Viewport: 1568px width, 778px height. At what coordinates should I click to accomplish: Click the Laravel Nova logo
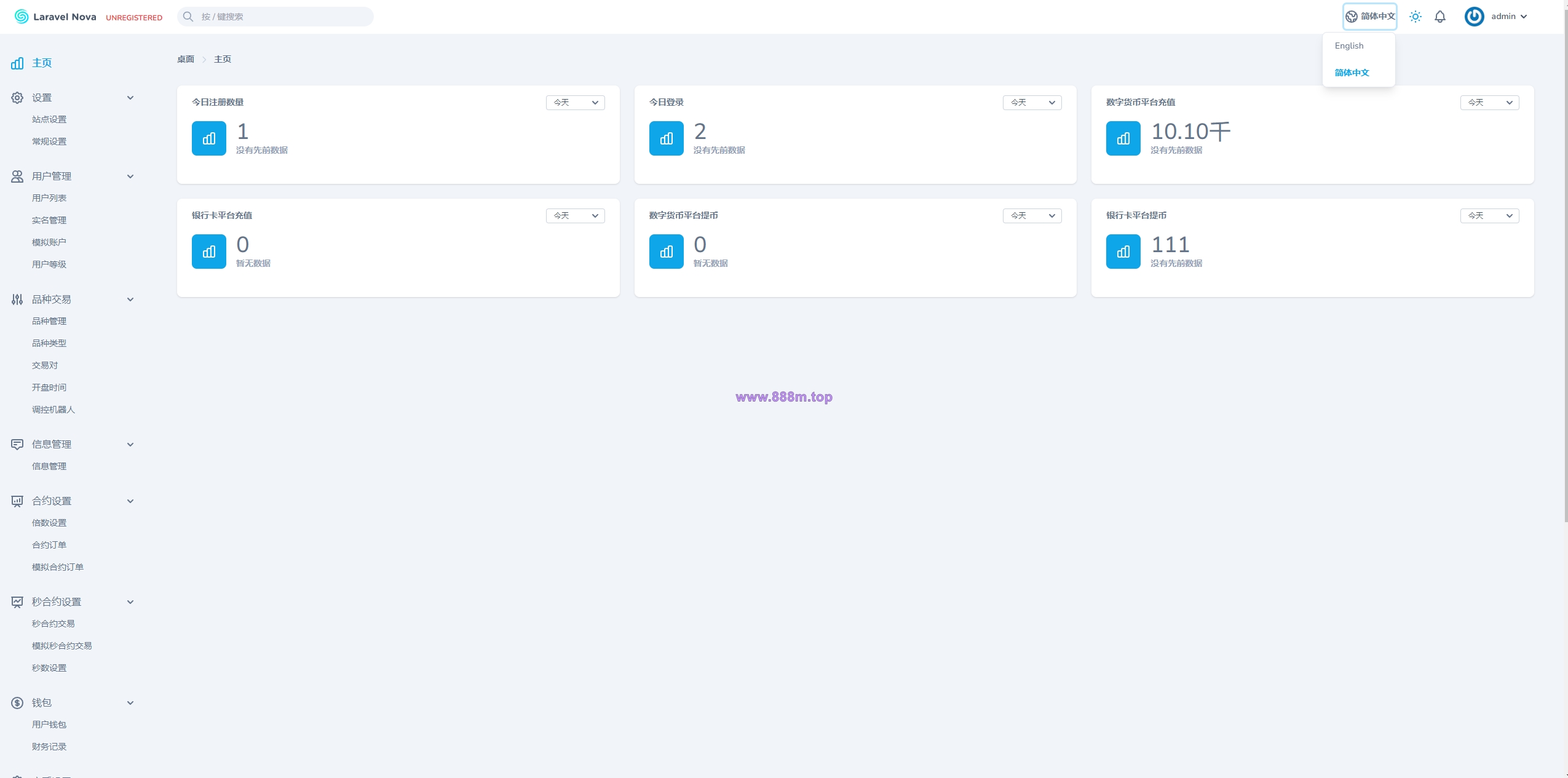55,17
